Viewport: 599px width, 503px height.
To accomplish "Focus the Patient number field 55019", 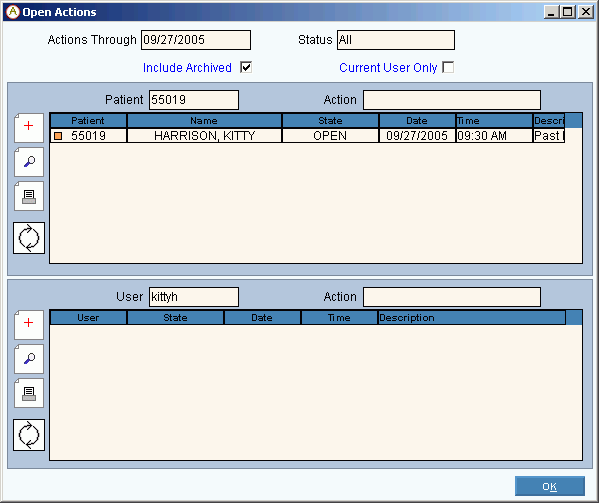I will tap(194, 100).
